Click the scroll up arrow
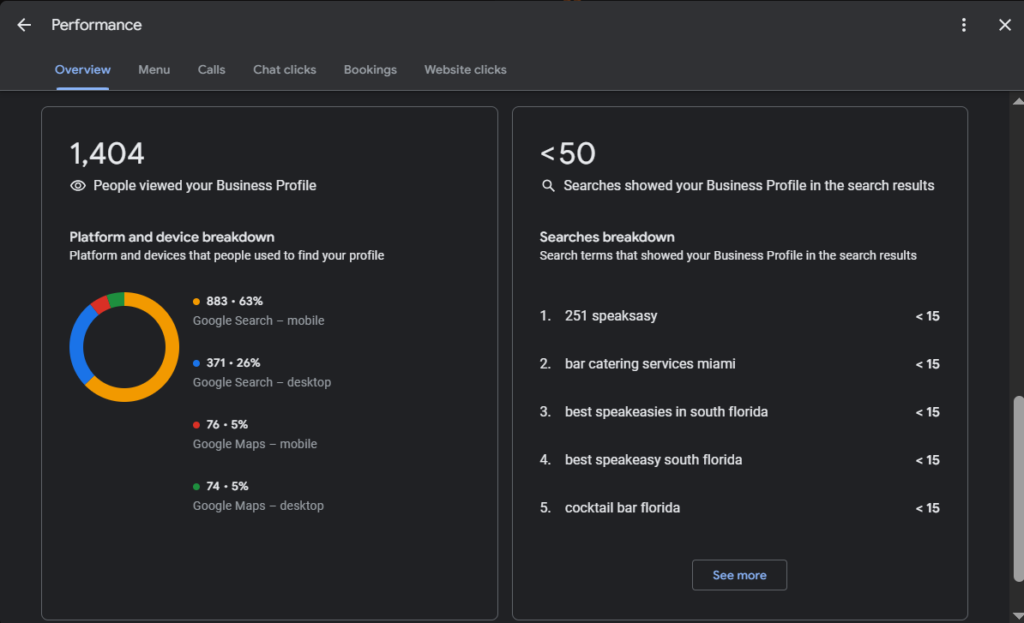The height and width of the screenshot is (623, 1024). [1017, 101]
